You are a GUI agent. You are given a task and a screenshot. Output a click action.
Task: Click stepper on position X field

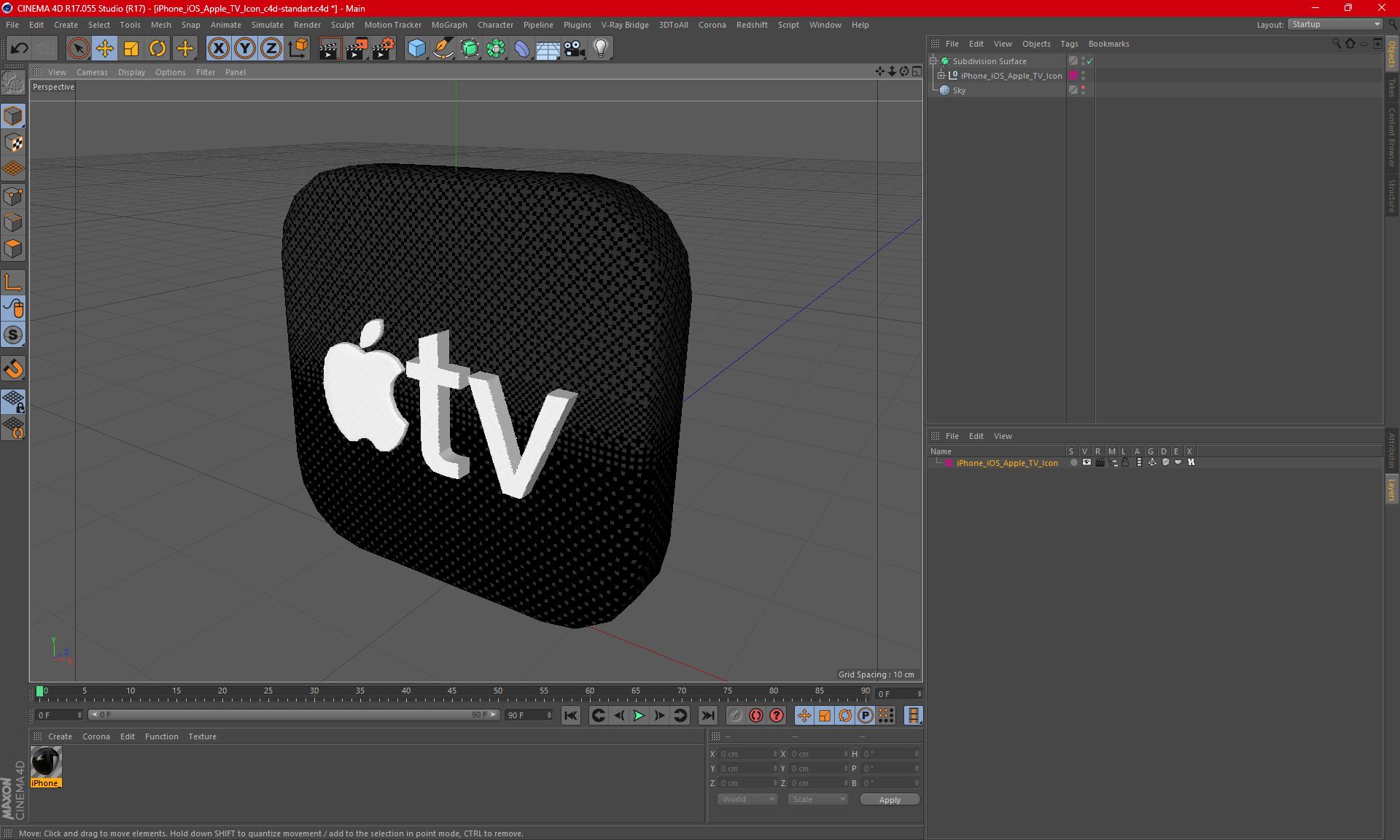[x=774, y=754]
